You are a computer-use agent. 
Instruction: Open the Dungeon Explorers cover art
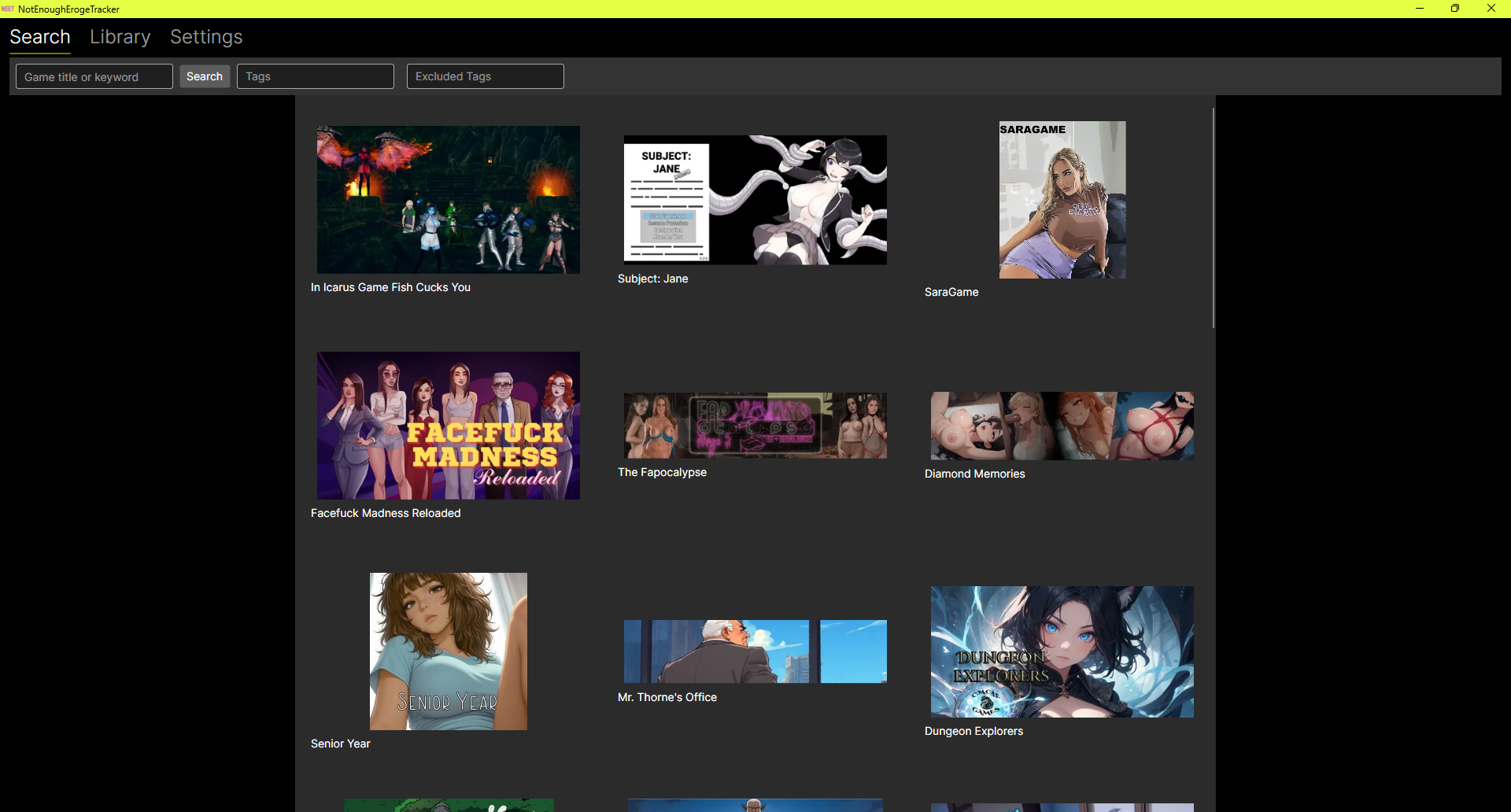[1062, 651]
